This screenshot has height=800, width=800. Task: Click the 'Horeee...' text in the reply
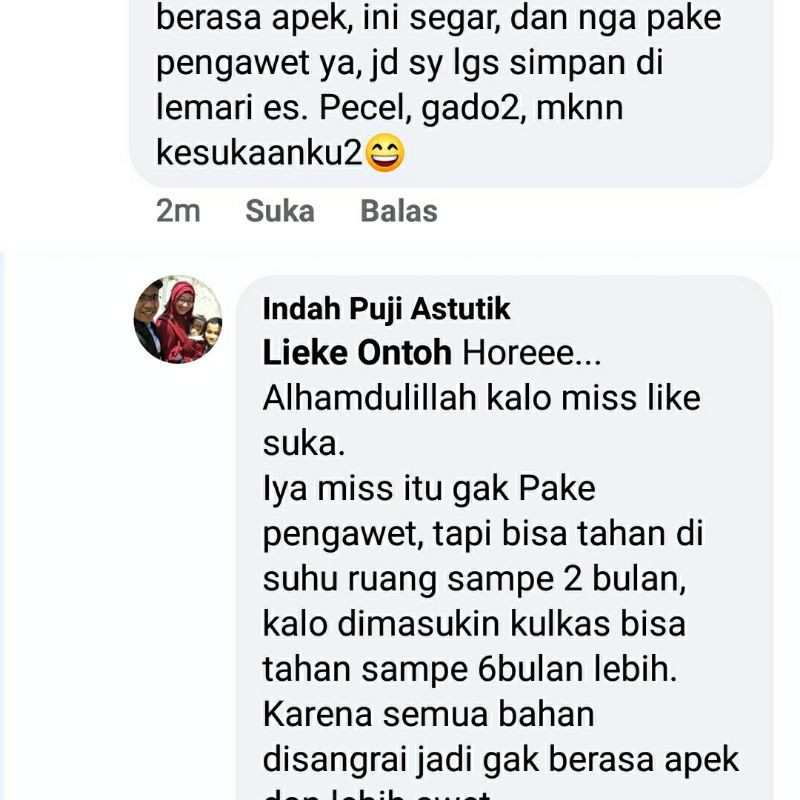[x=532, y=353]
